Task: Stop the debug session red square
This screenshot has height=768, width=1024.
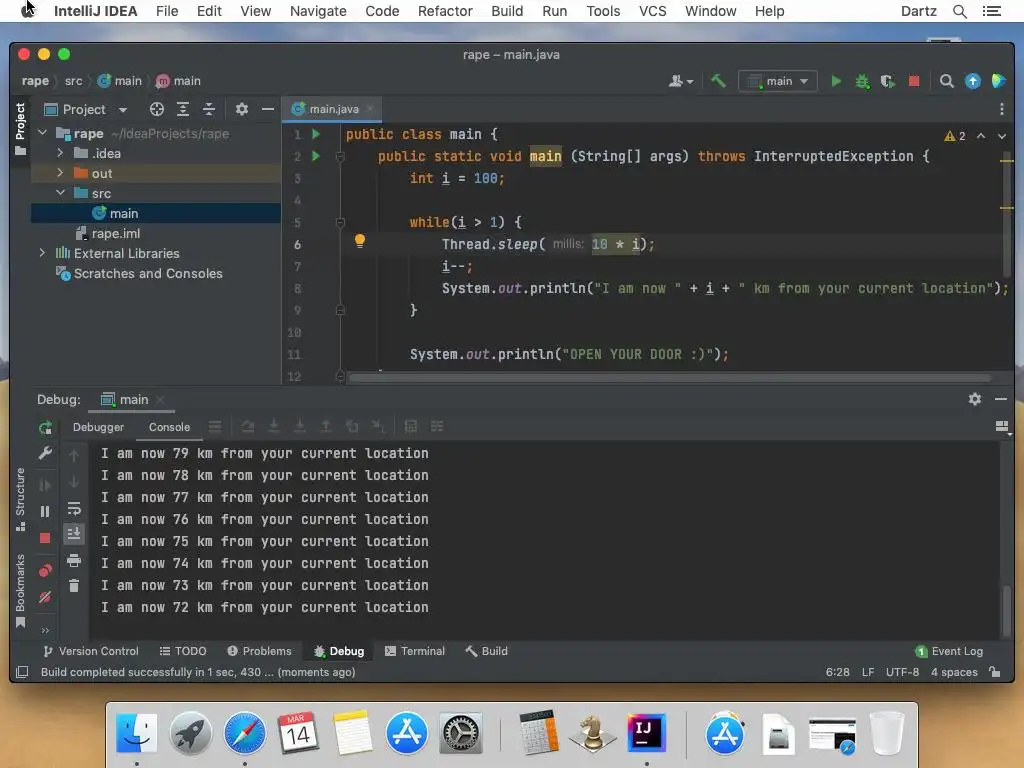Action: (45, 538)
